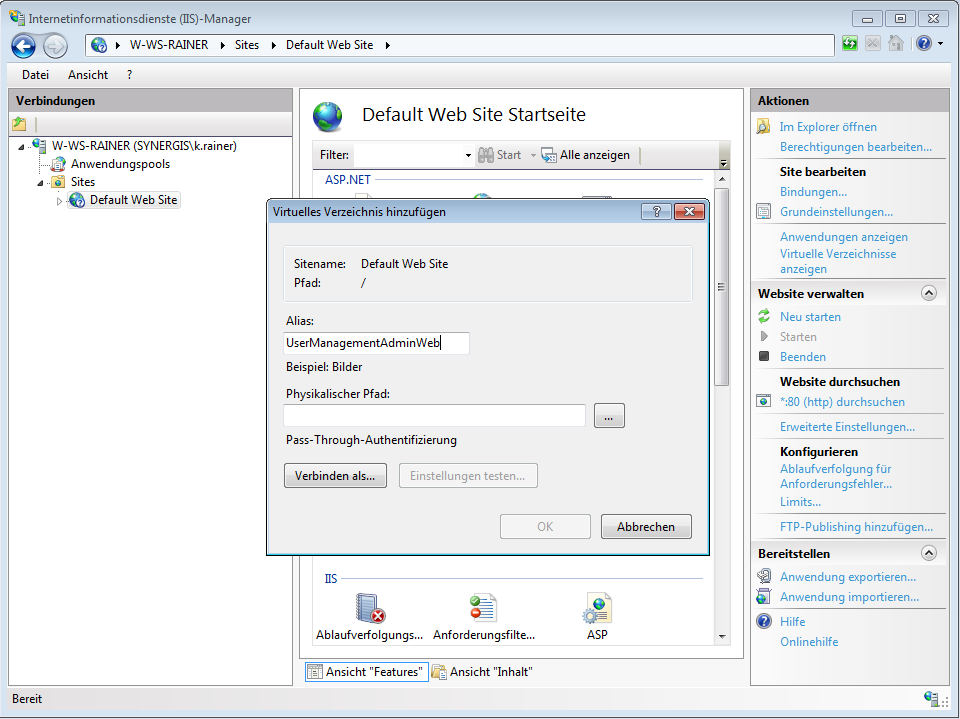Select Anwendungspools in the connections tree
This screenshot has width=960, height=719.
120,164
